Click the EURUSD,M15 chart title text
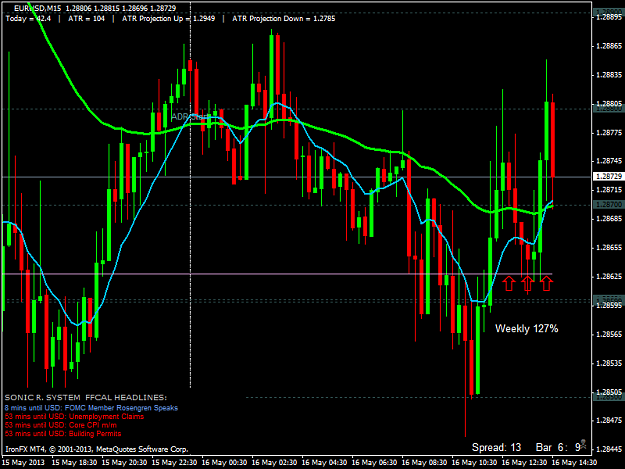Viewport: 625px width, 469px height. pyautogui.click(x=37, y=8)
